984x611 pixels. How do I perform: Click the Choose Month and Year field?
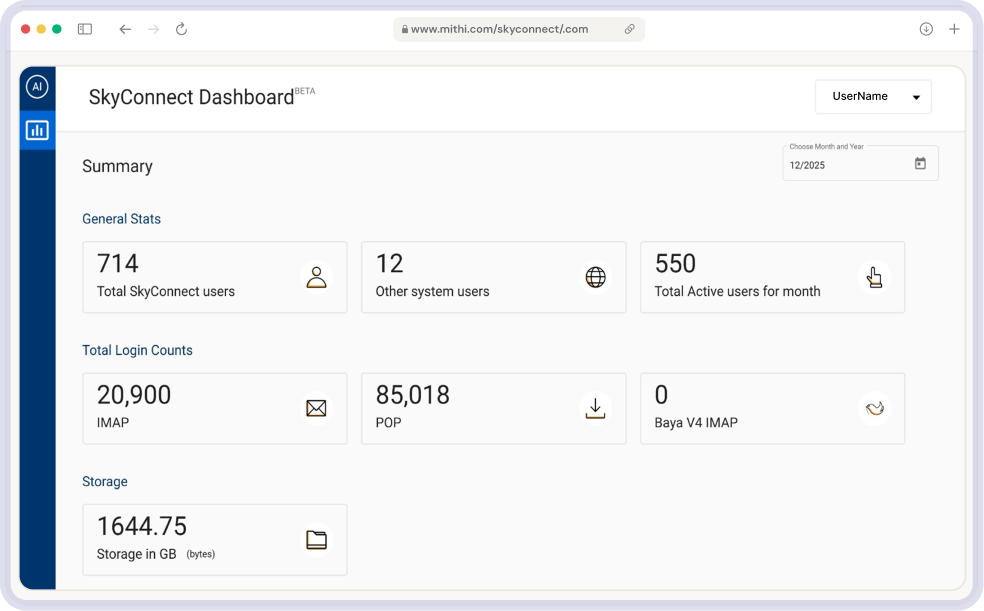pos(860,164)
